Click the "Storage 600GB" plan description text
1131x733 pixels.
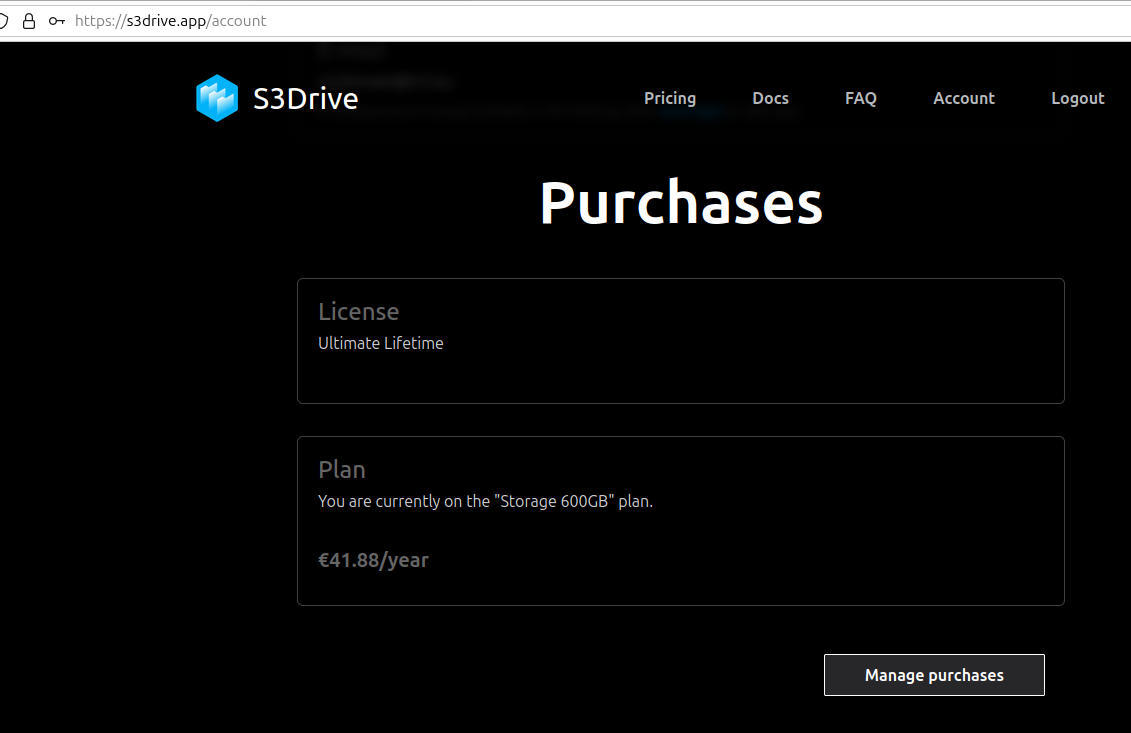tap(485, 501)
